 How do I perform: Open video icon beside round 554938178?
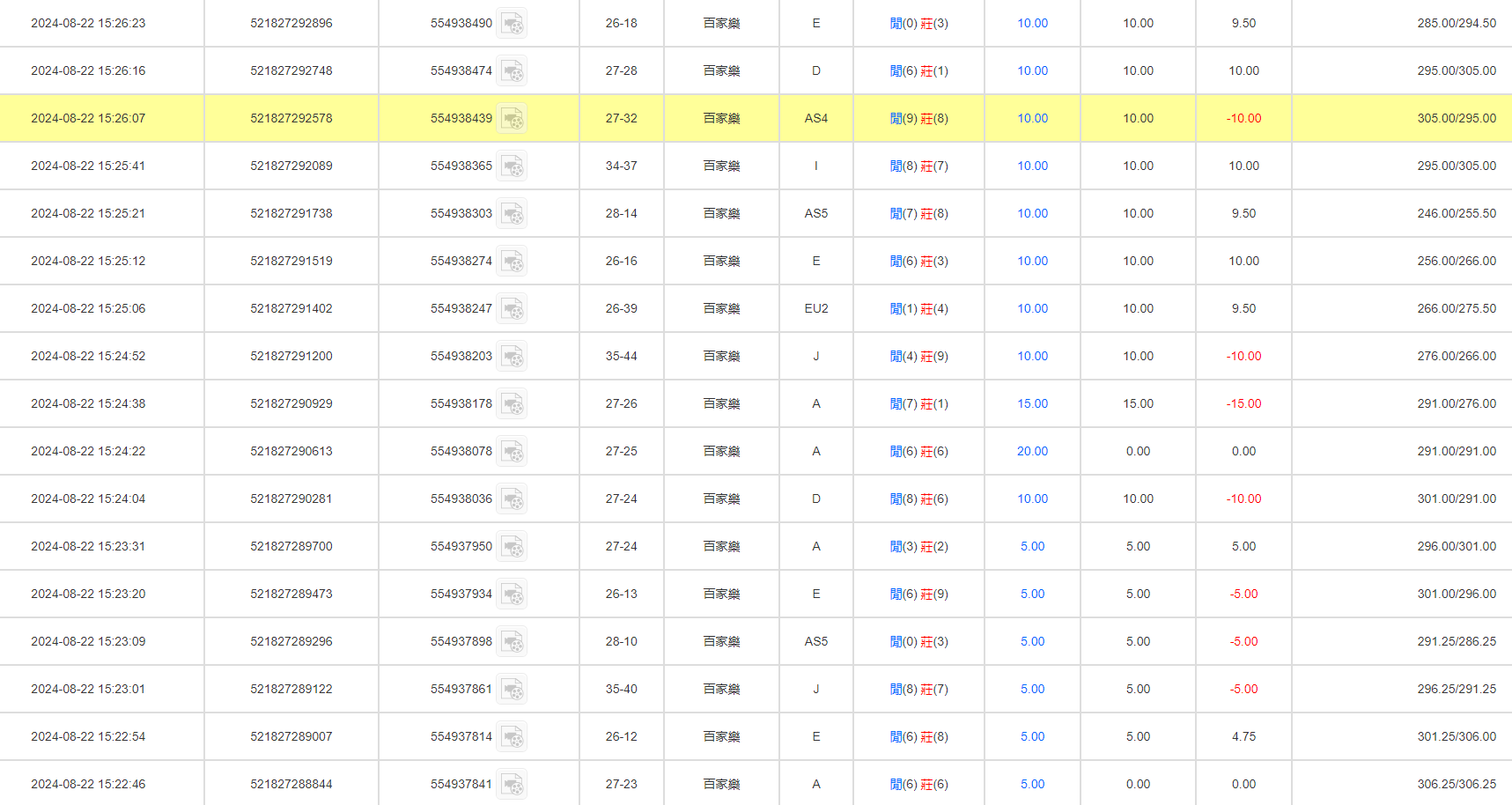click(x=512, y=404)
